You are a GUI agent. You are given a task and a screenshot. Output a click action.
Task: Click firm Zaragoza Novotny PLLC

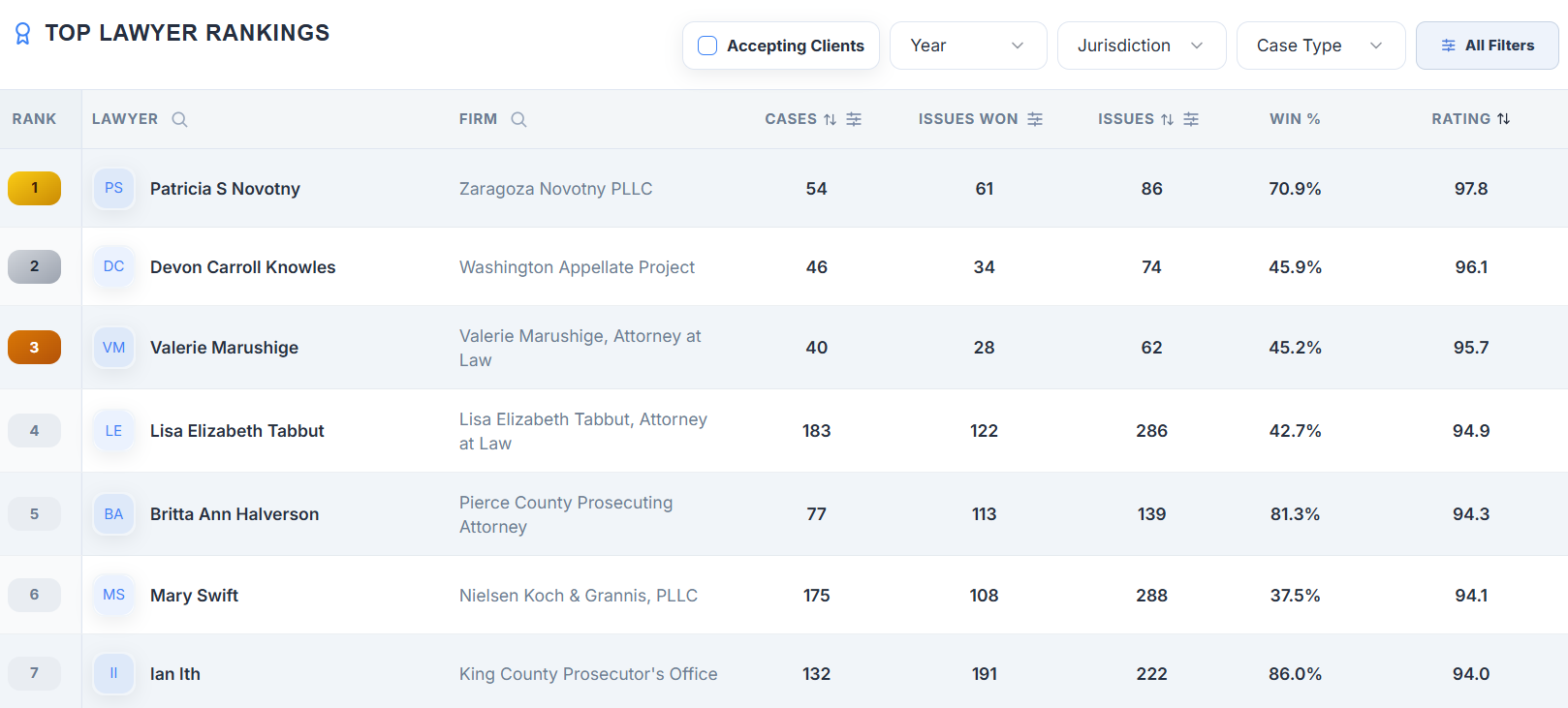tap(555, 189)
